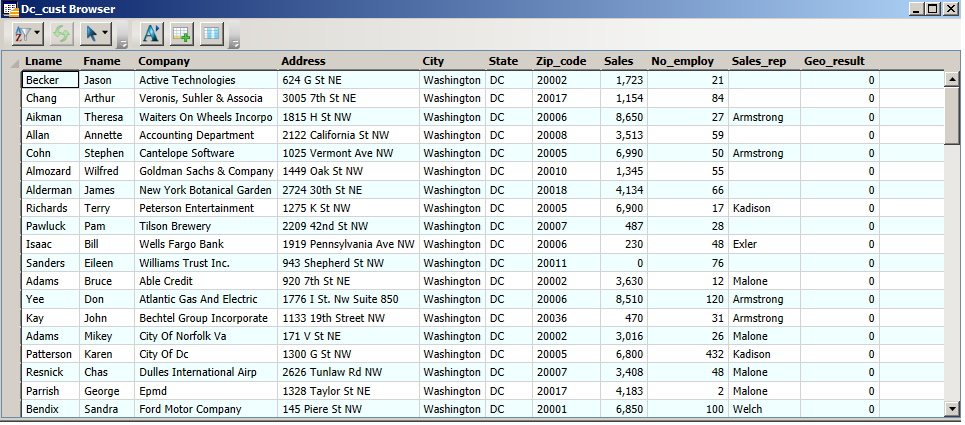The image size is (965, 425).
Task: Expand the first toolbar overflow options
Action: [x=122, y=43]
